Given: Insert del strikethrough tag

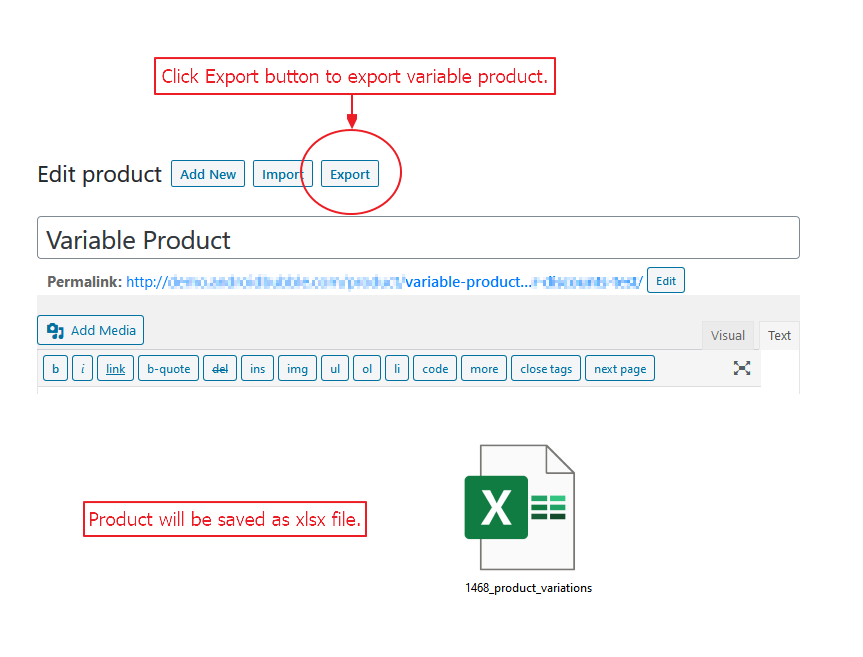Looking at the screenshot, I should 220,369.
